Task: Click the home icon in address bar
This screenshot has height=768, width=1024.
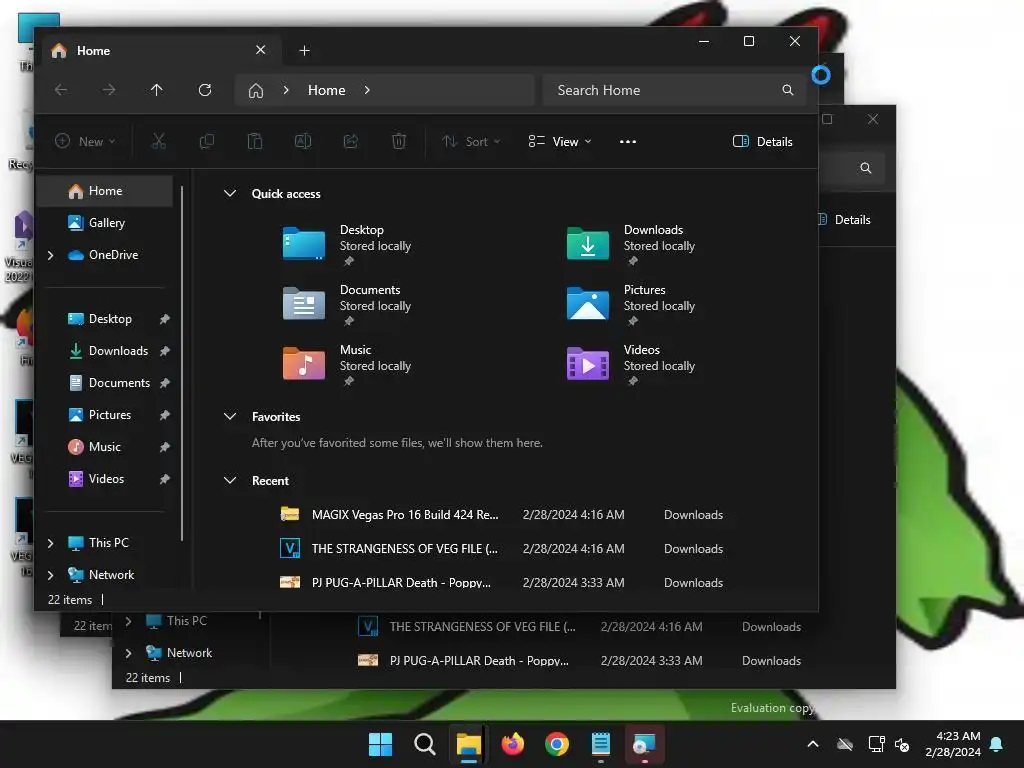Action: [x=256, y=90]
